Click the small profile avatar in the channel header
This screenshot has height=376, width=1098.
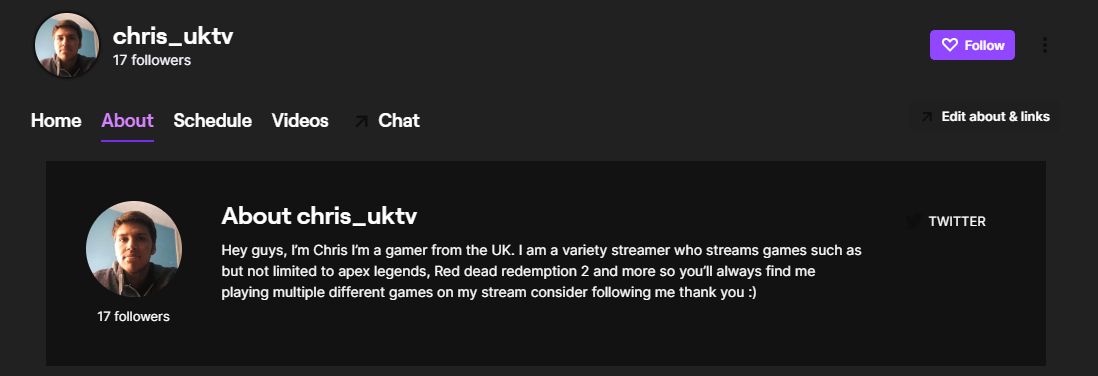pyautogui.click(x=67, y=45)
